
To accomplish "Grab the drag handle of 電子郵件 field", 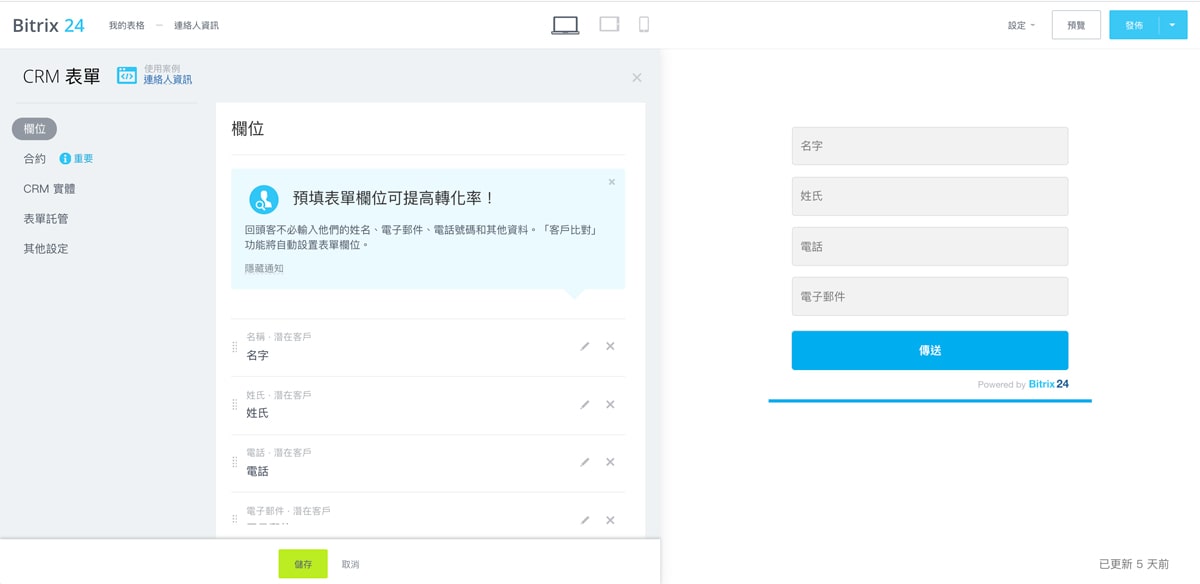I will [235, 520].
